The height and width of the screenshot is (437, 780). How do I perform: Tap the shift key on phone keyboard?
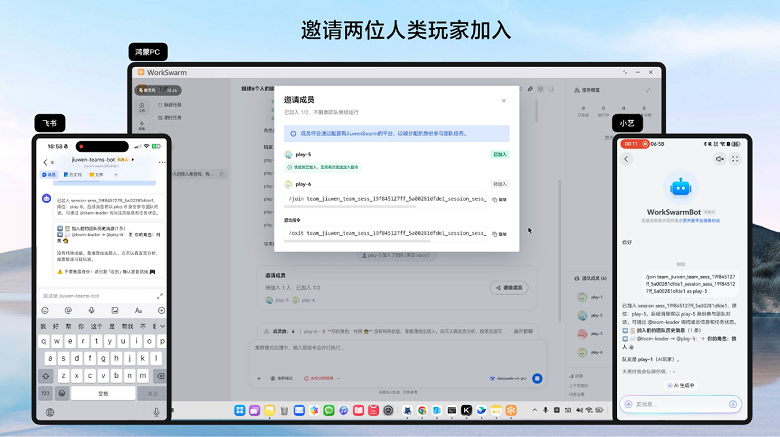pos(46,376)
